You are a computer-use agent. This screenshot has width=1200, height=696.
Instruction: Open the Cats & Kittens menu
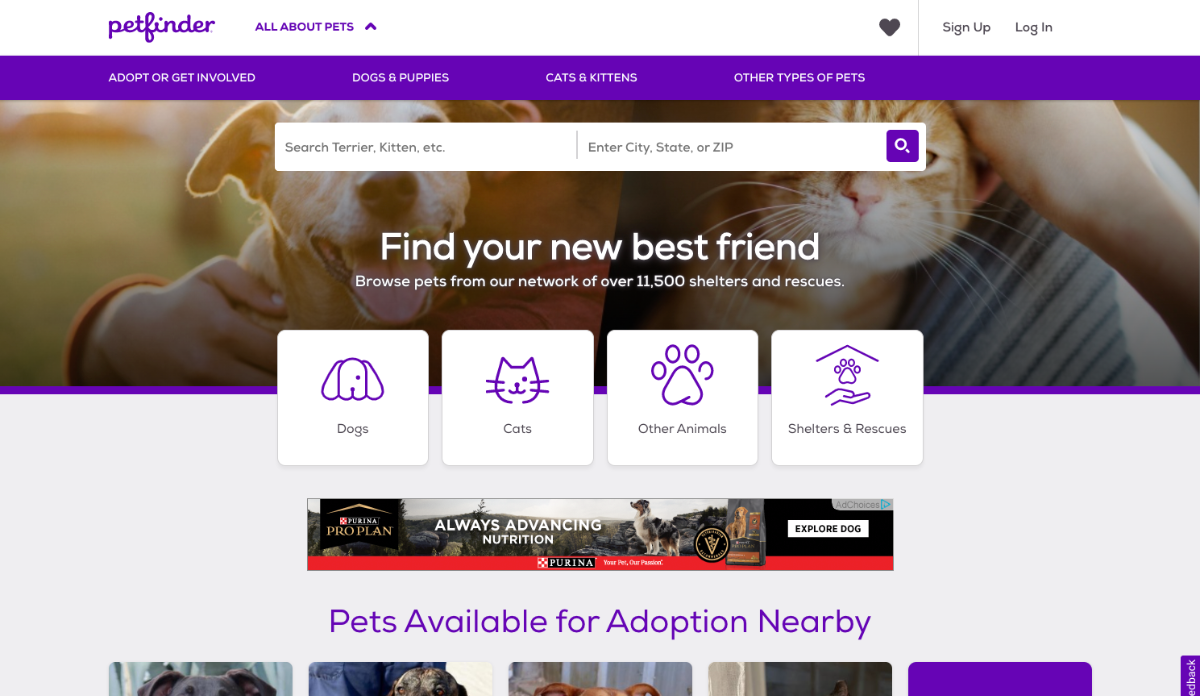tap(591, 77)
